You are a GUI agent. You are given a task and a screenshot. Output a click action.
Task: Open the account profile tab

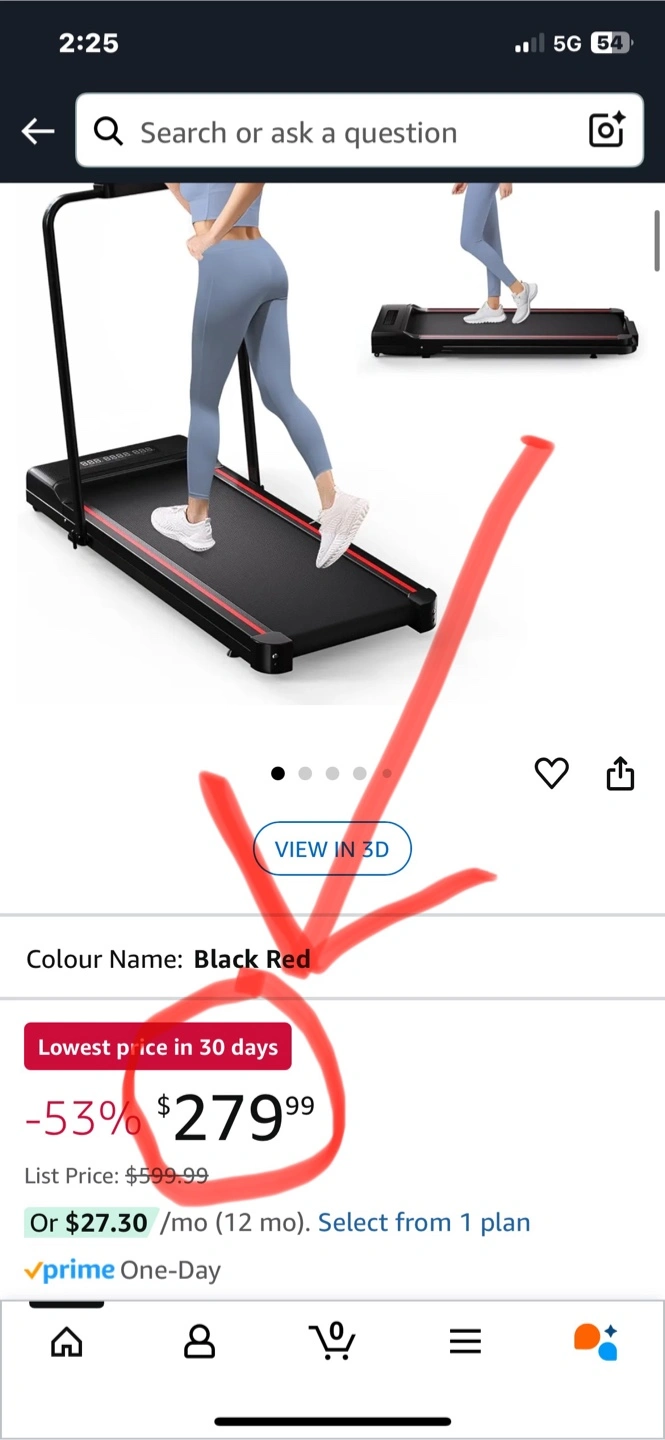coord(200,1341)
